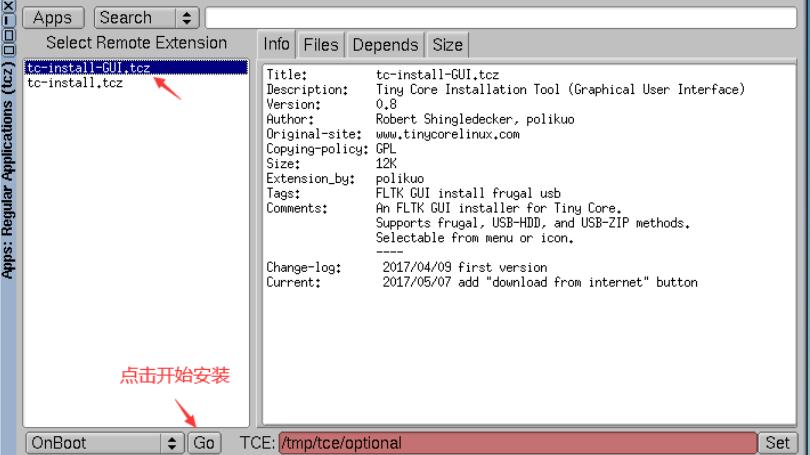Switch to the Files tab
Screen dimensions: 810x455
[x=321, y=45]
